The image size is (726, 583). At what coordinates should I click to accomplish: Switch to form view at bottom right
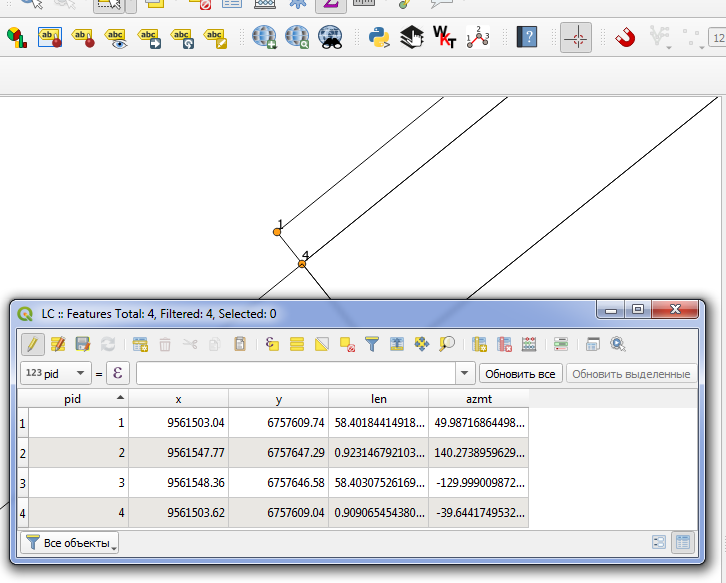coord(659,542)
